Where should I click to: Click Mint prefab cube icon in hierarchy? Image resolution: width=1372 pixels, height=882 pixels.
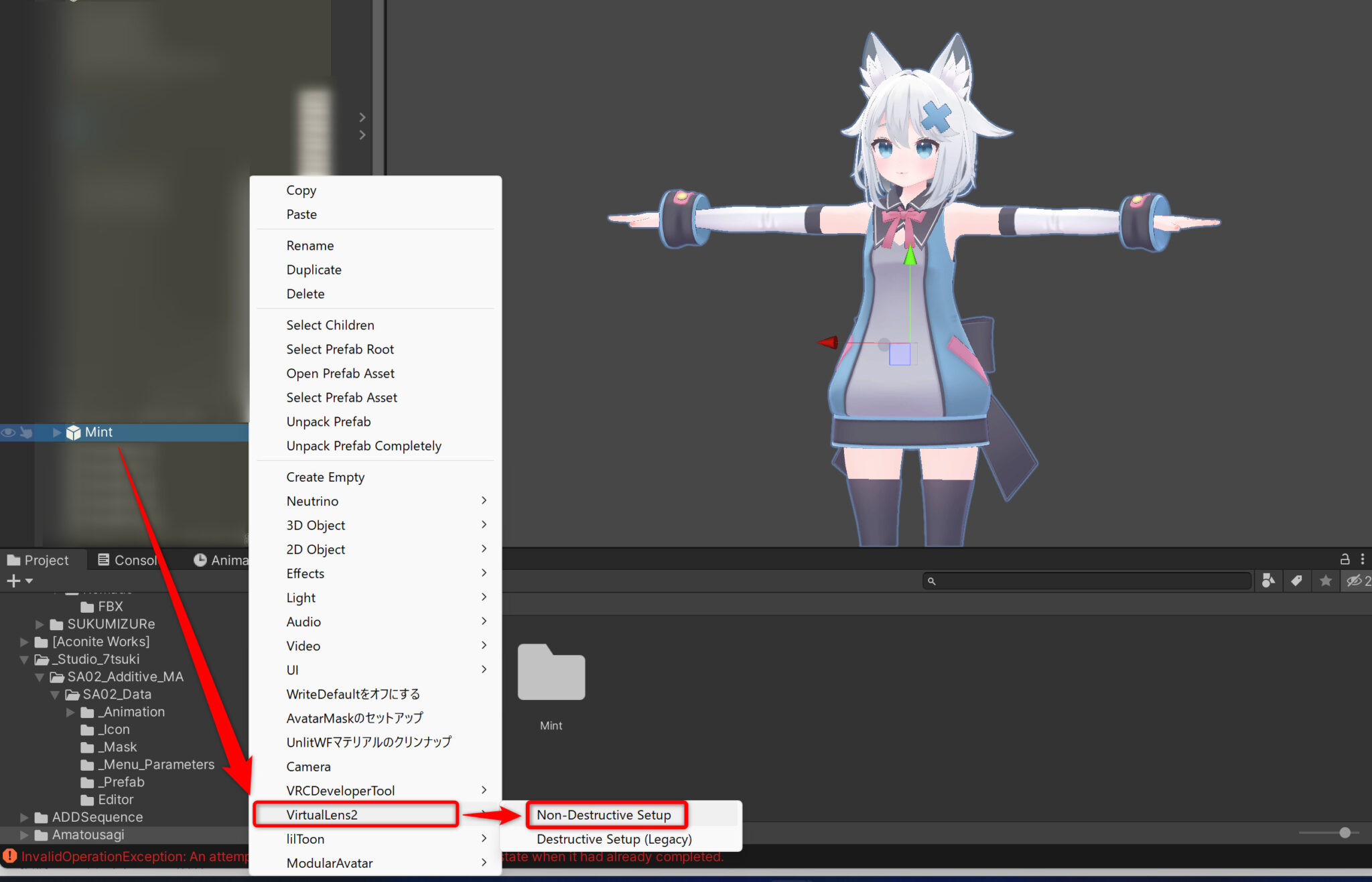pyautogui.click(x=73, y=433)
